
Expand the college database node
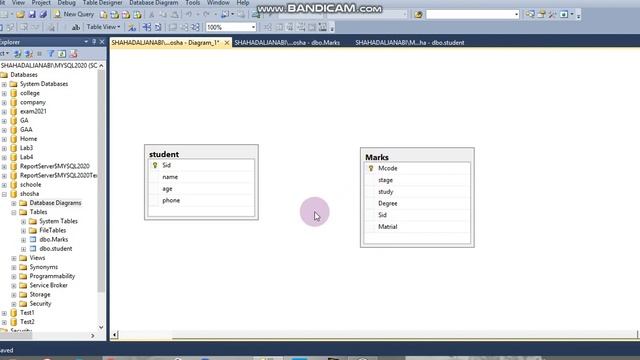pos(4,93)
